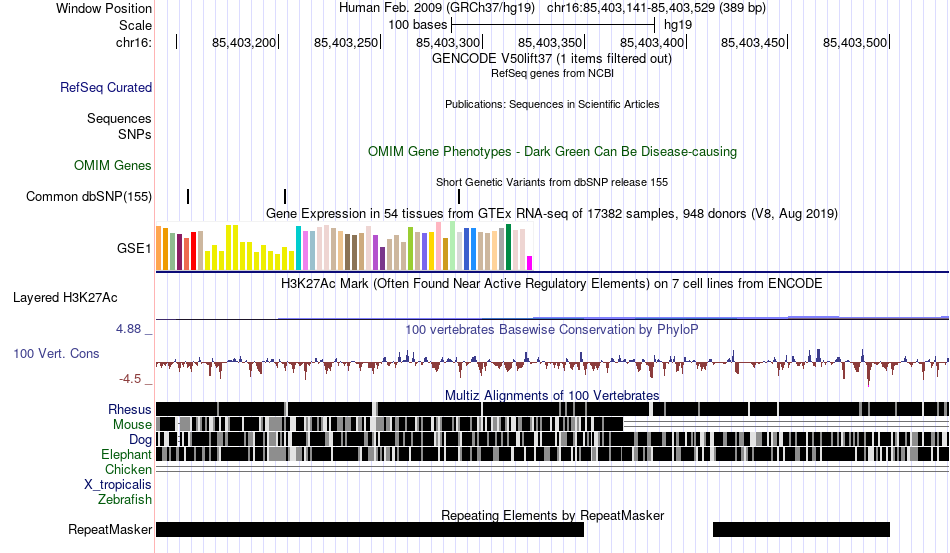Click the 85,403,500 coordinate on ruler
The image size is (950, 553).
click(855, 42)
